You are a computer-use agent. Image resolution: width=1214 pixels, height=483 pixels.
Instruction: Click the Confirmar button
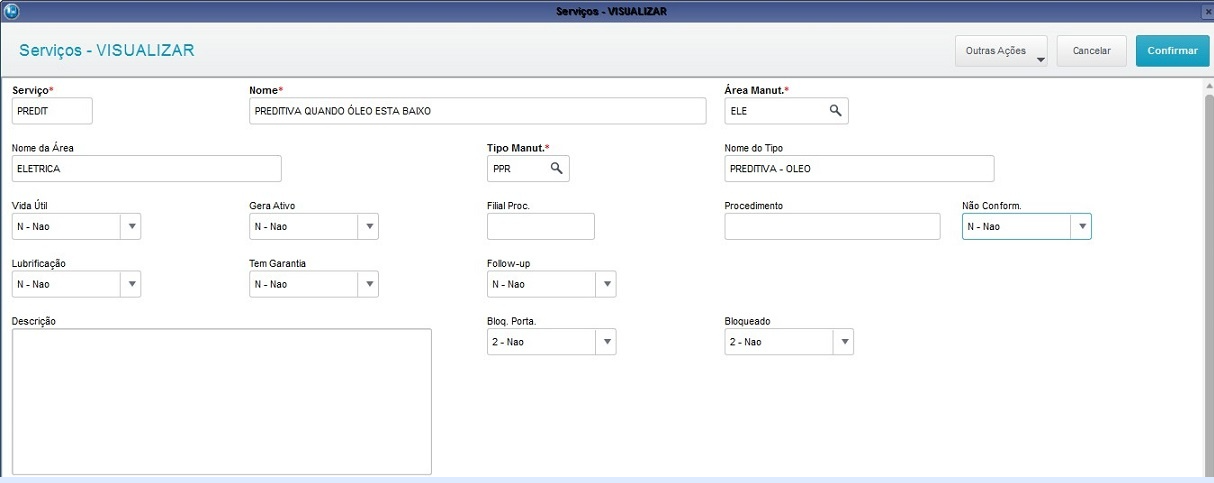(1172, 50)
